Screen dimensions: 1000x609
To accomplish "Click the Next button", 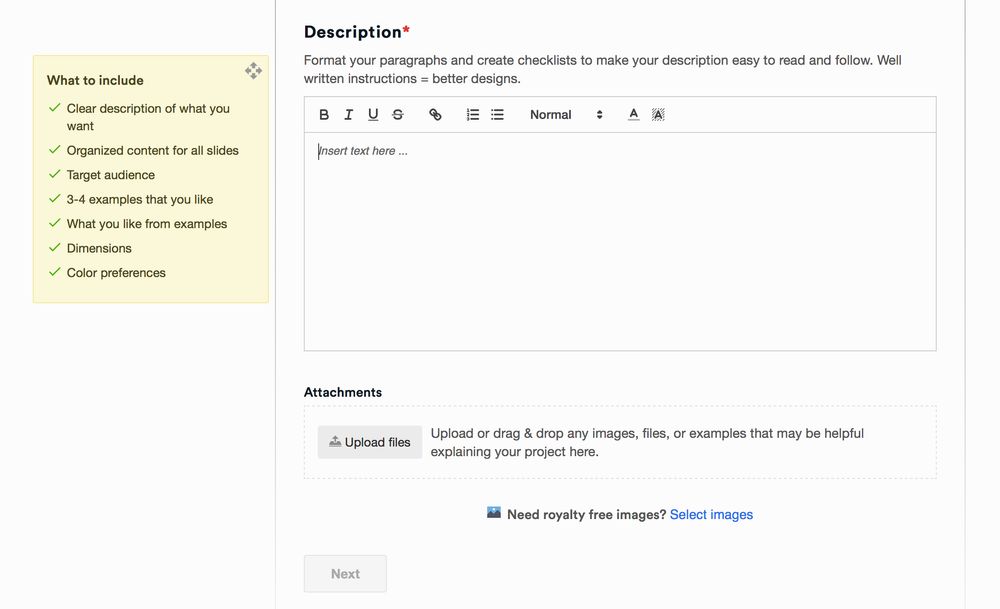I will [x=345, y=574].
